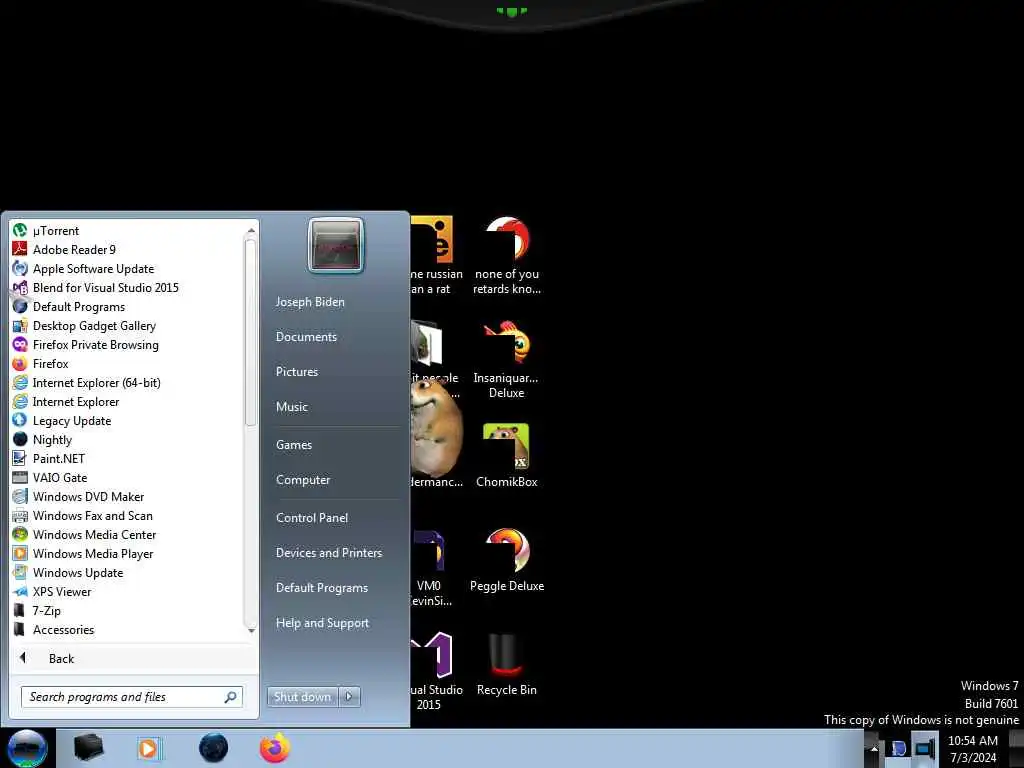Screen dimensions: 1024x768
Task: Open the Nightly globe icon on taskbar
Action: 214,748
